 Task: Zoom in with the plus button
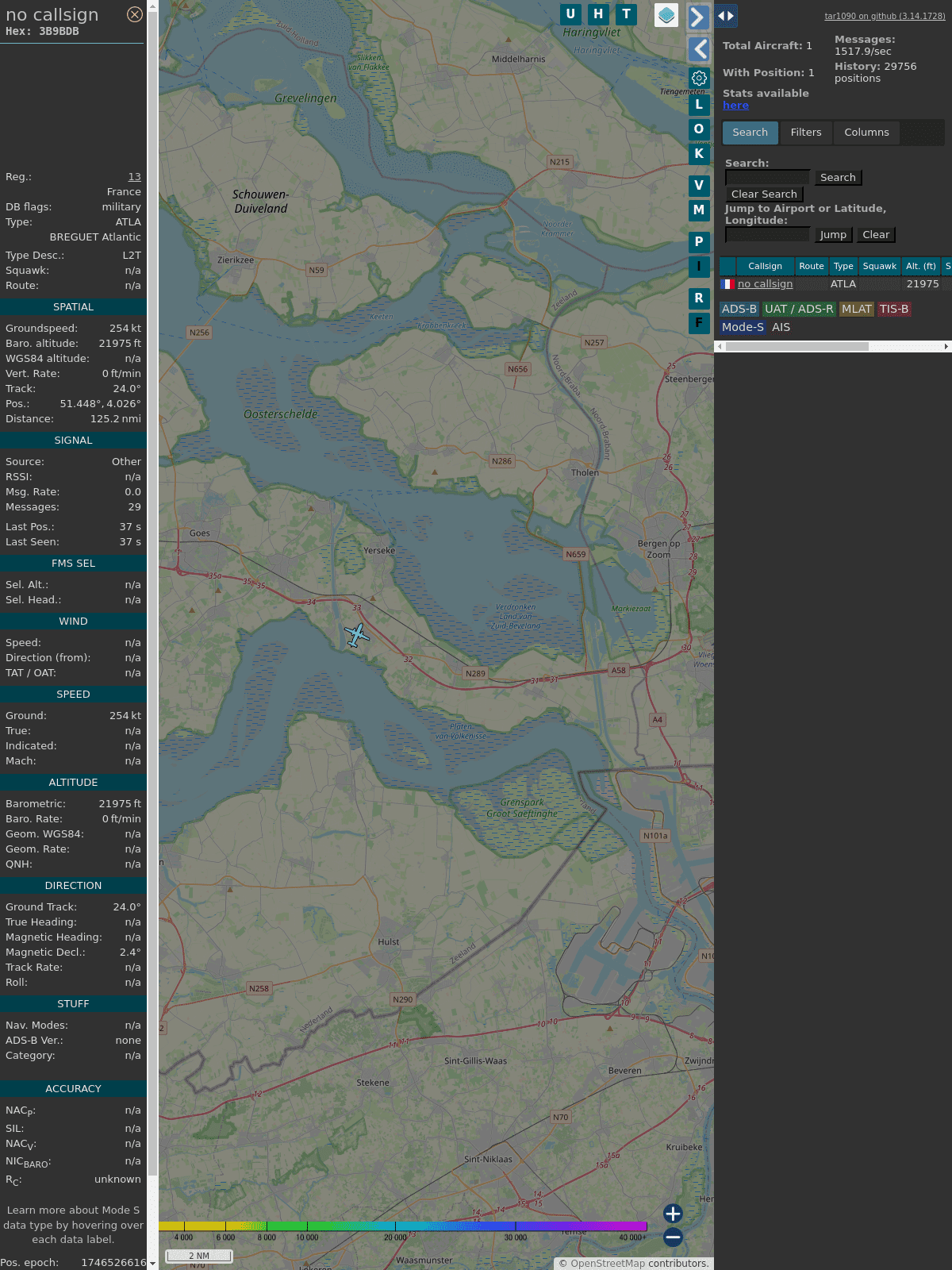pos(673,1213)
